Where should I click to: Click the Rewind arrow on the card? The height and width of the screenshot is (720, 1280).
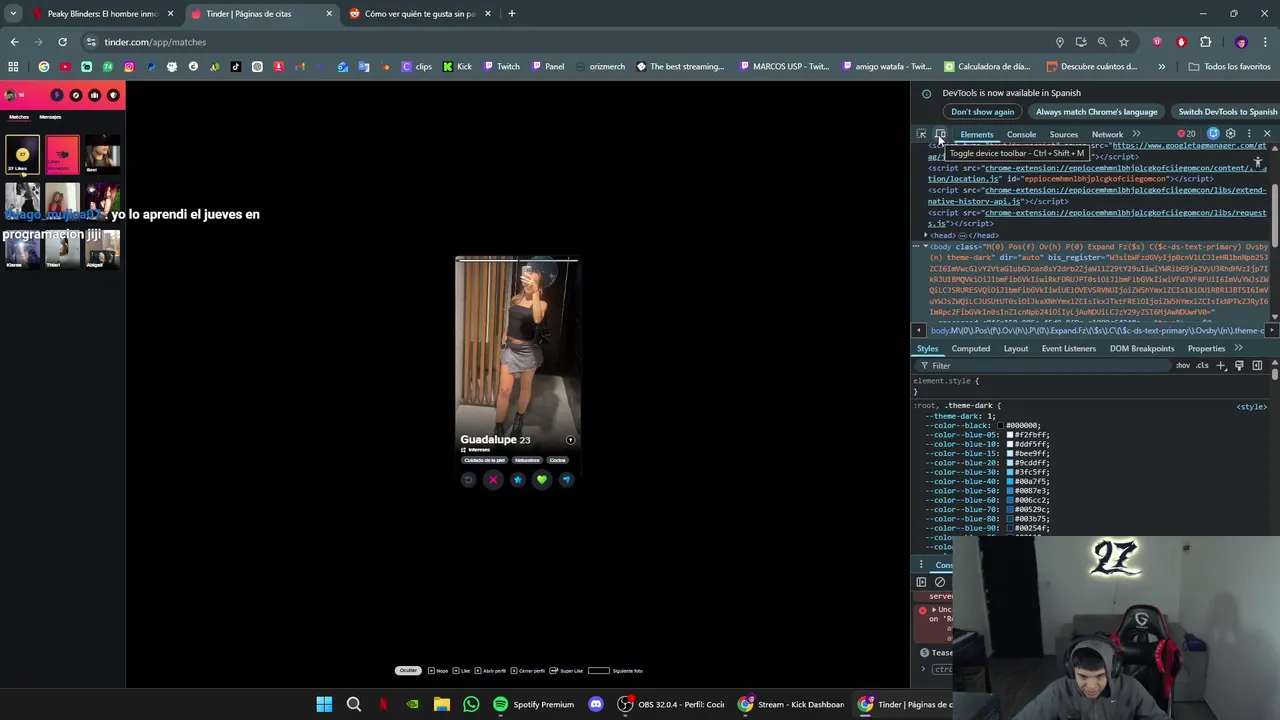[468, 480]
